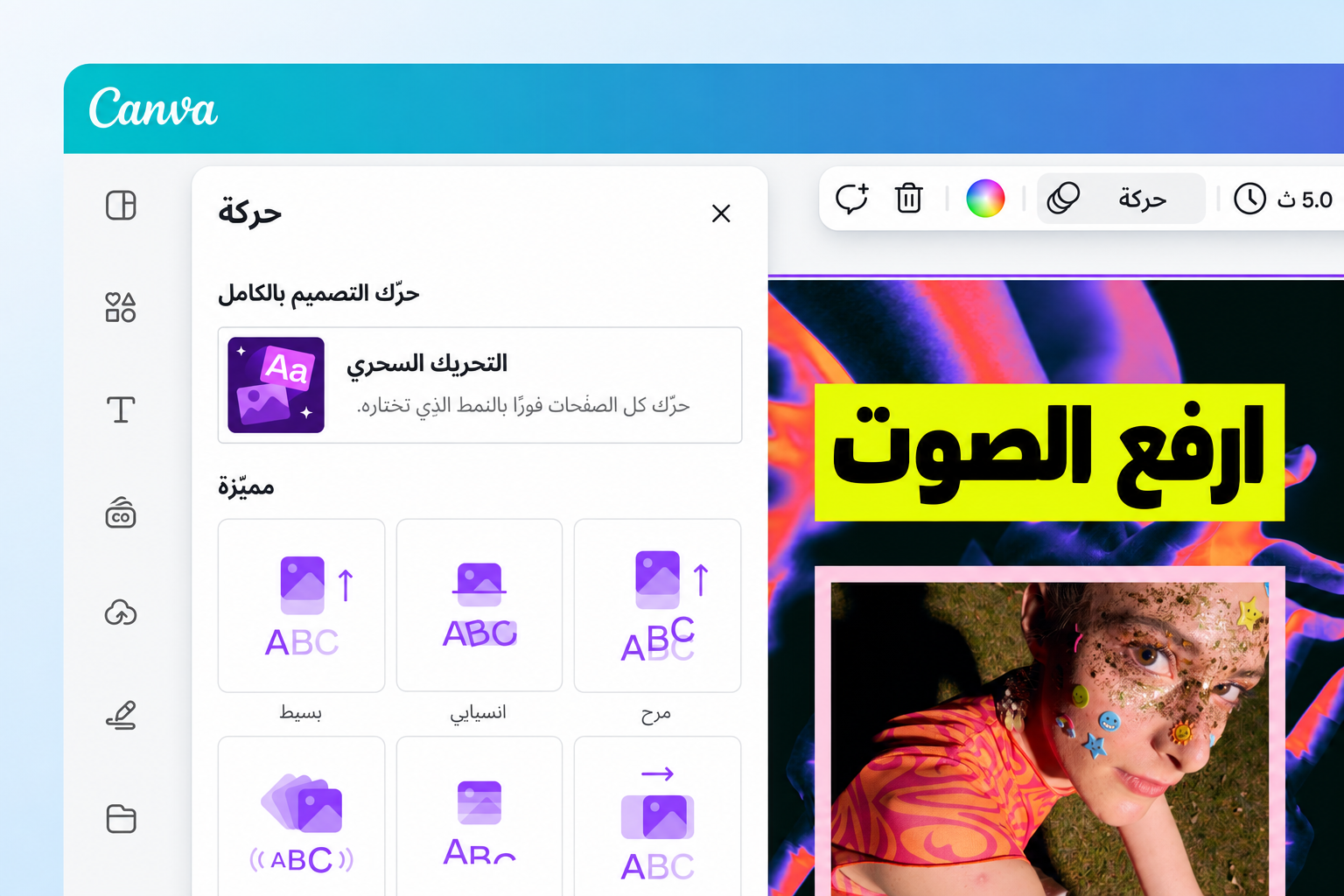Click the حركة animate toolbar button
Image resolution: width=1344 pixels, height=896 pixels.
[x=1121, y=199]
